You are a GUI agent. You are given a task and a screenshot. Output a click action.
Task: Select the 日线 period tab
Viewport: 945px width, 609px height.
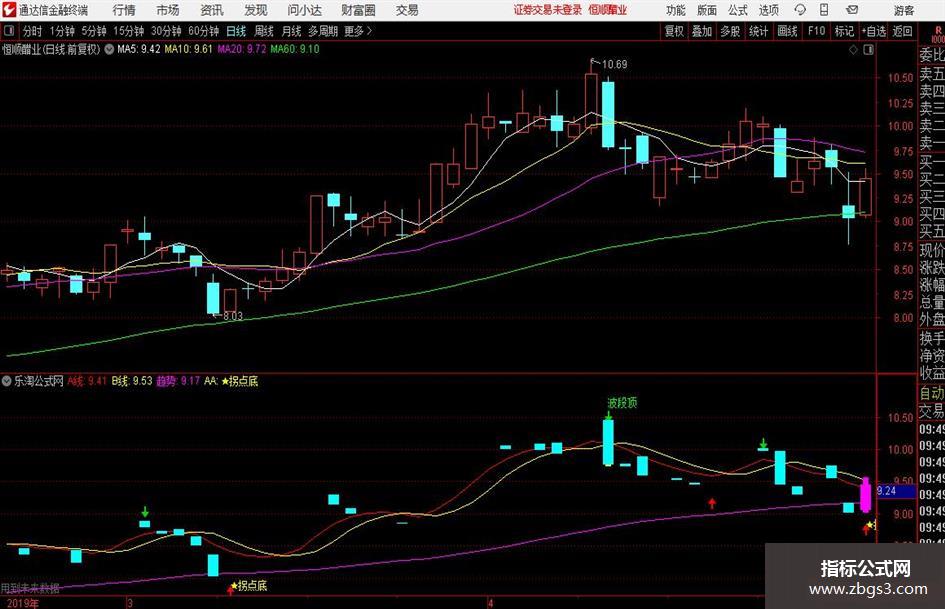tap(236, 31)
